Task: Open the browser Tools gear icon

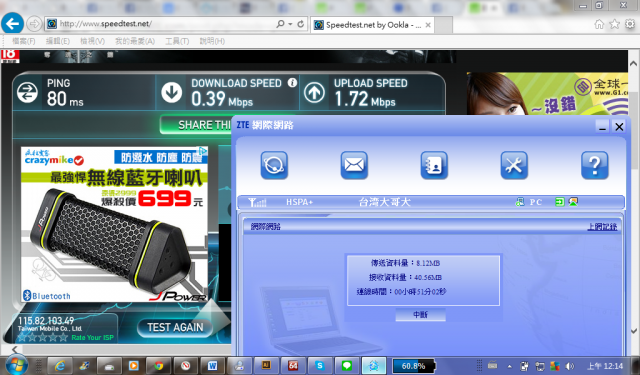Action: click(x=630, y=24)
